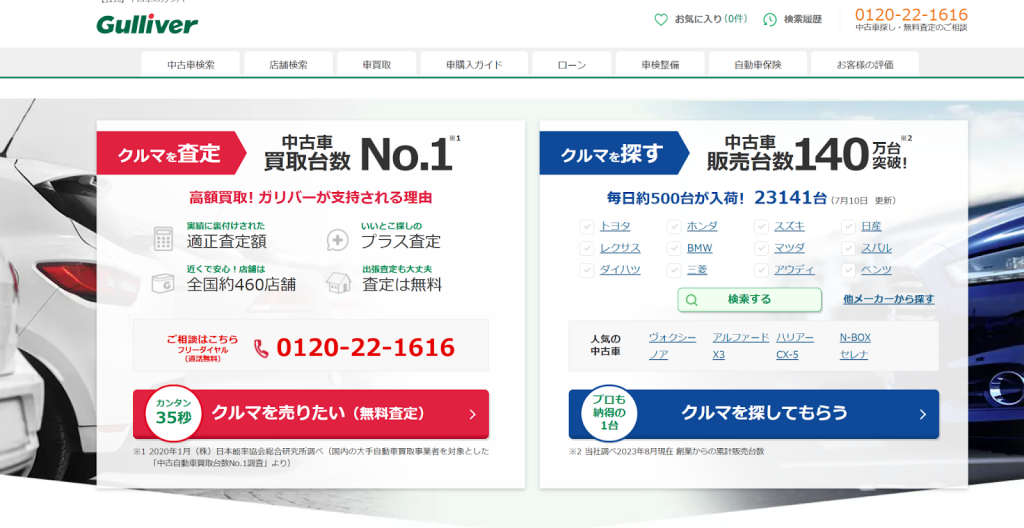
Task: Click the store icon for 全国約460店舗
Action: 163,283
